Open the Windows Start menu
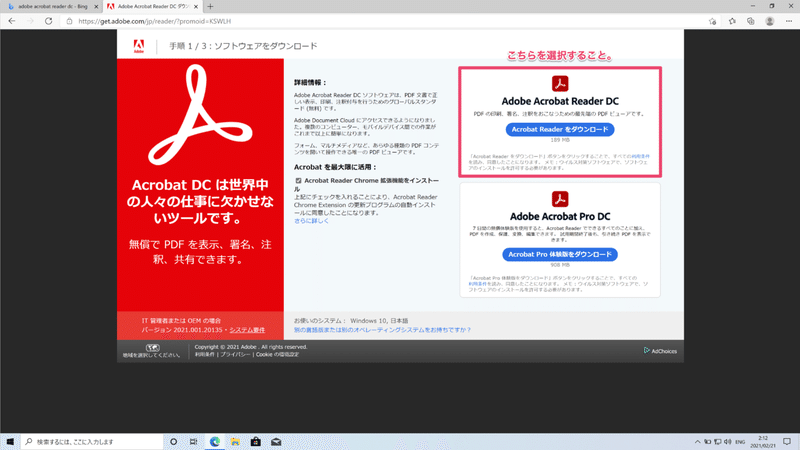 tap(10, 441)
